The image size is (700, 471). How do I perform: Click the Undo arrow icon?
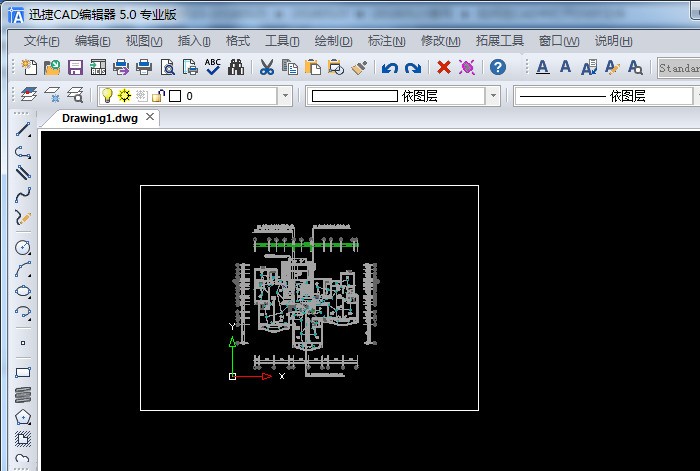click(x=390, y=68)
